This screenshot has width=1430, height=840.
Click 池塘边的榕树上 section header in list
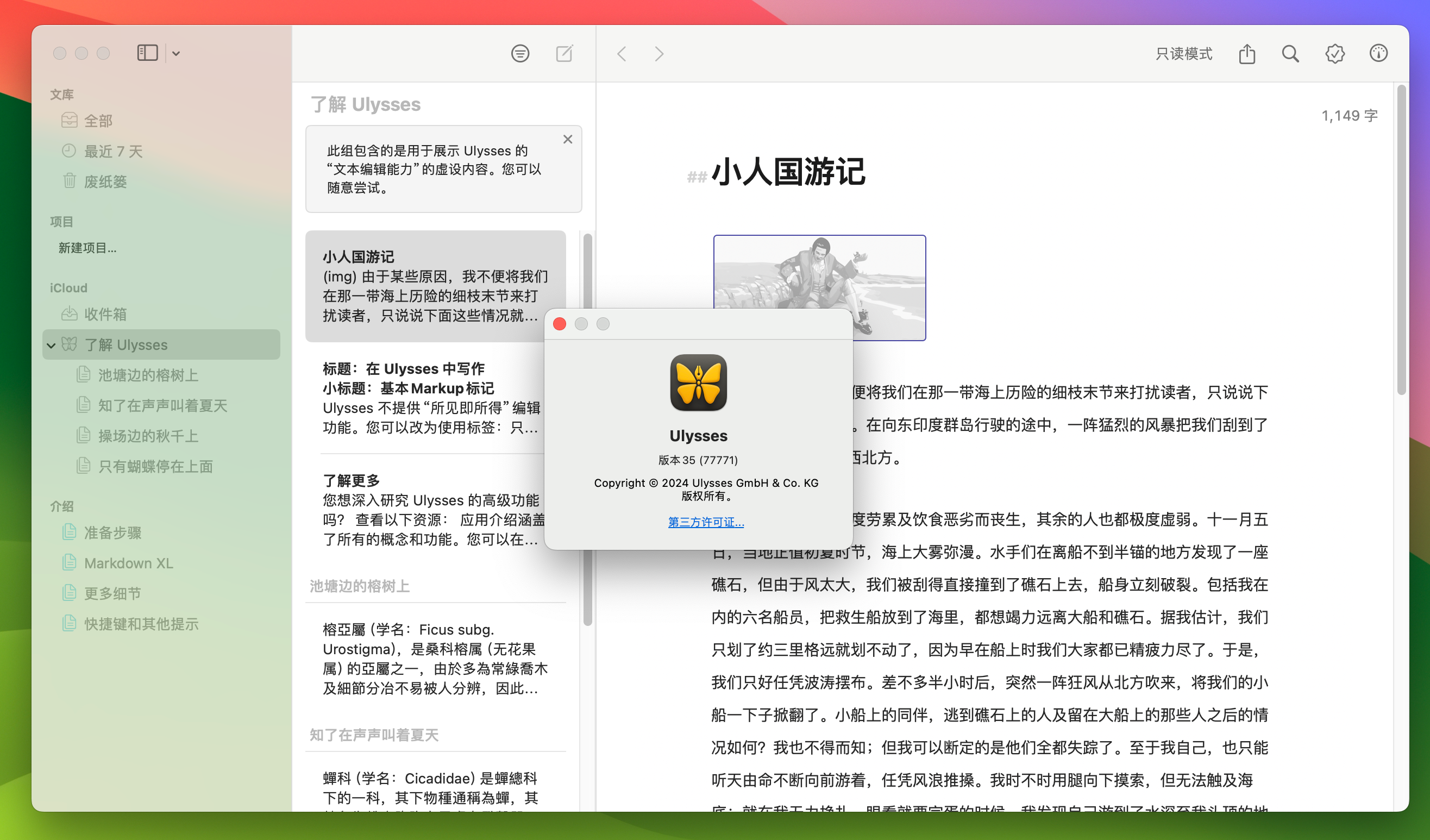[x=359, y=586]
